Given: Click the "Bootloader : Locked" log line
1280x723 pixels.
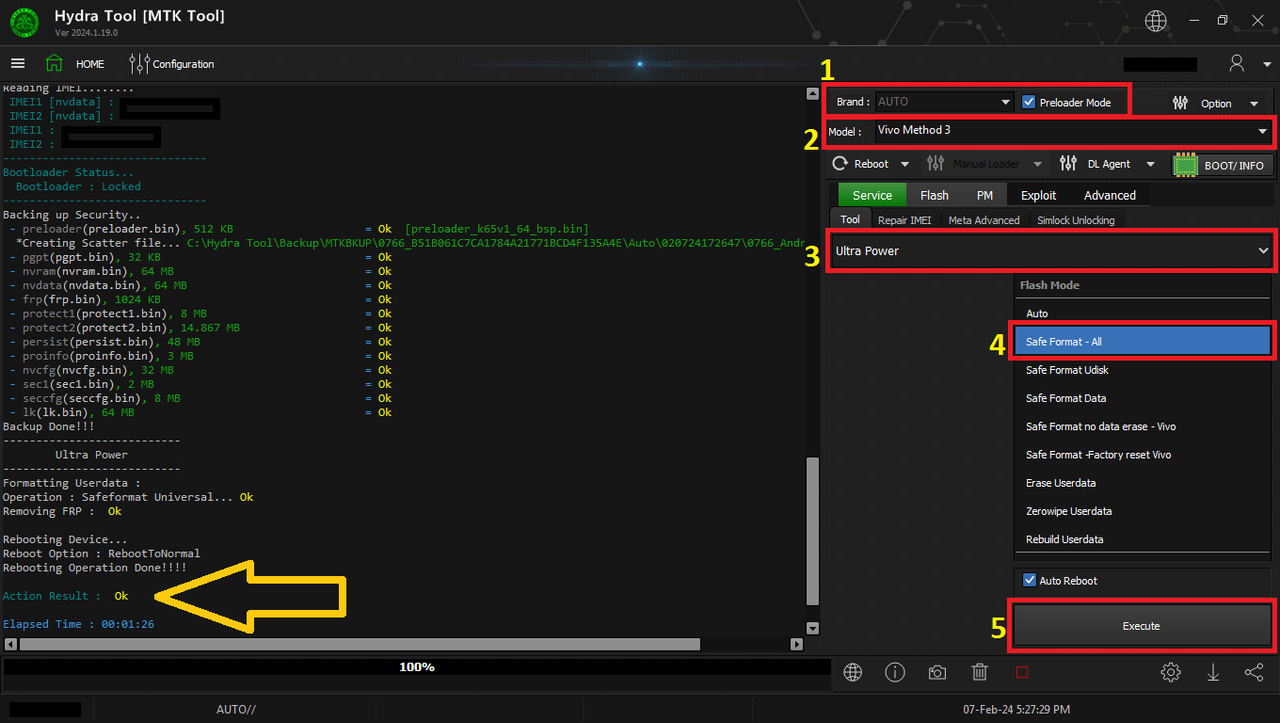Looking at the screenshot, I should pos(78,186).
